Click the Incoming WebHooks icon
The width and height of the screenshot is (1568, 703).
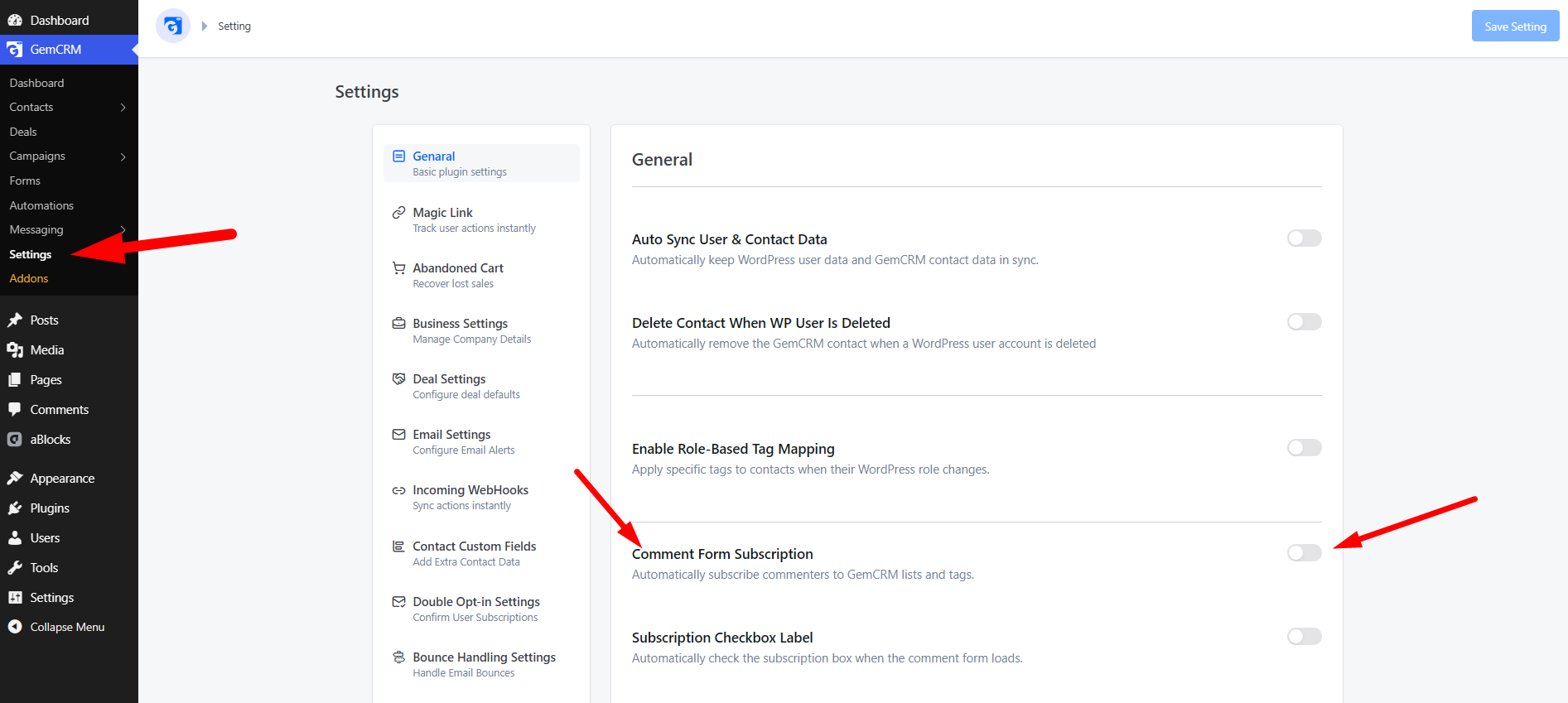click(x=398, y=490)
